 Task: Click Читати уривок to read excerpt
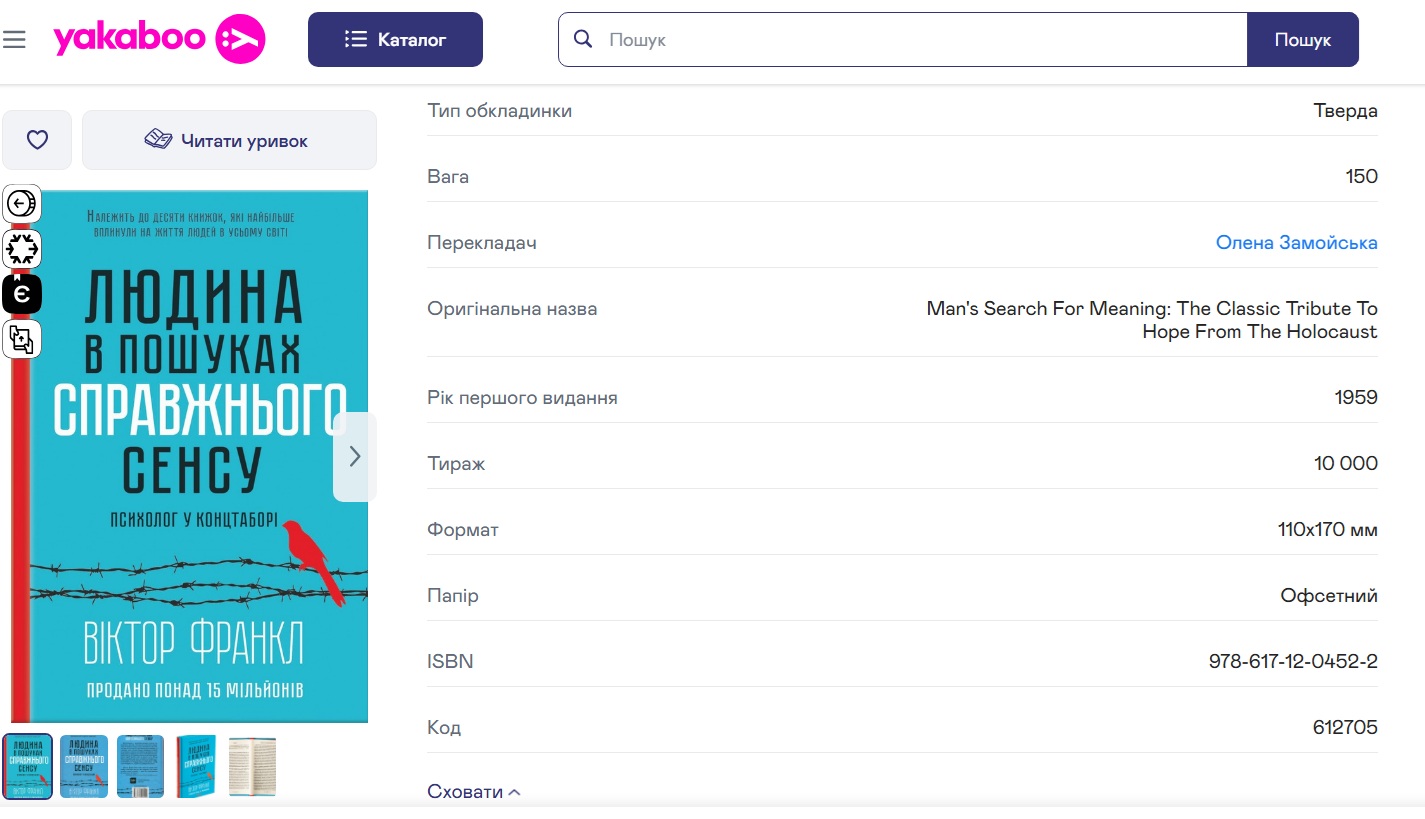coord(229,140)
